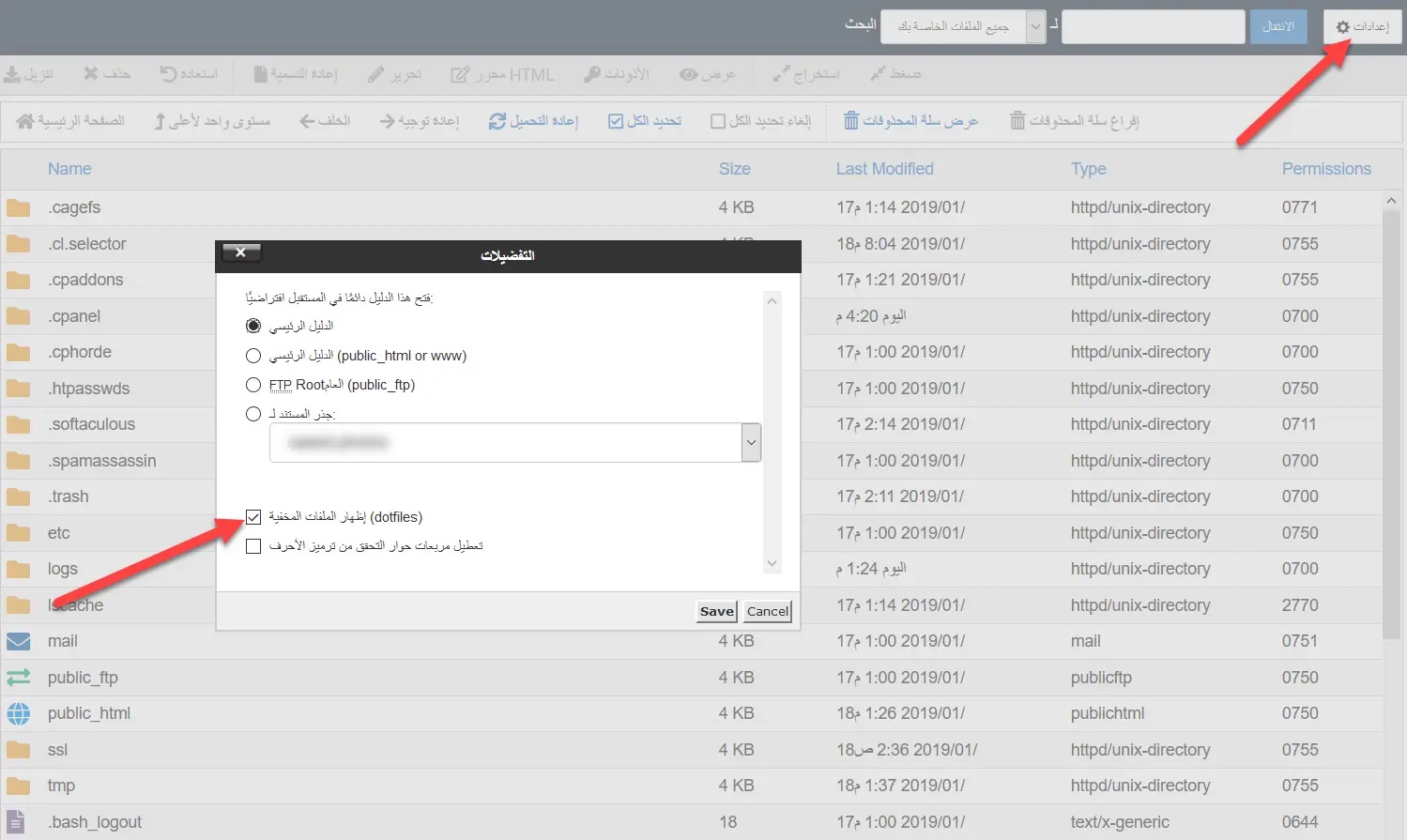
Task: Sort the file list by Size column
Action: click(735, 169)
